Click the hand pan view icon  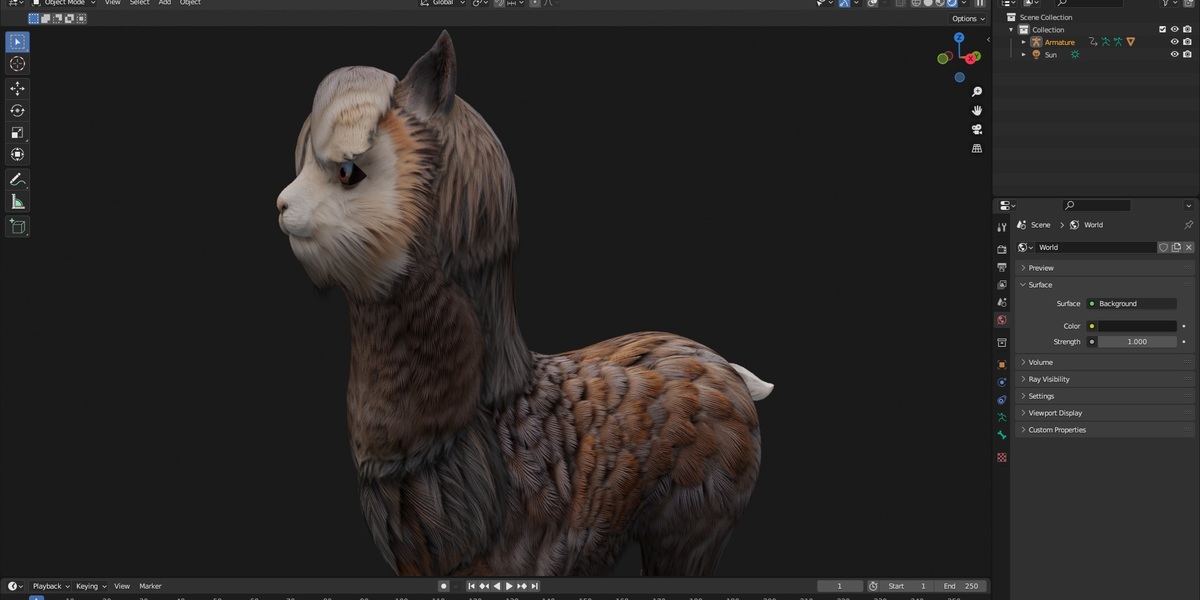(x=977, y=110)
